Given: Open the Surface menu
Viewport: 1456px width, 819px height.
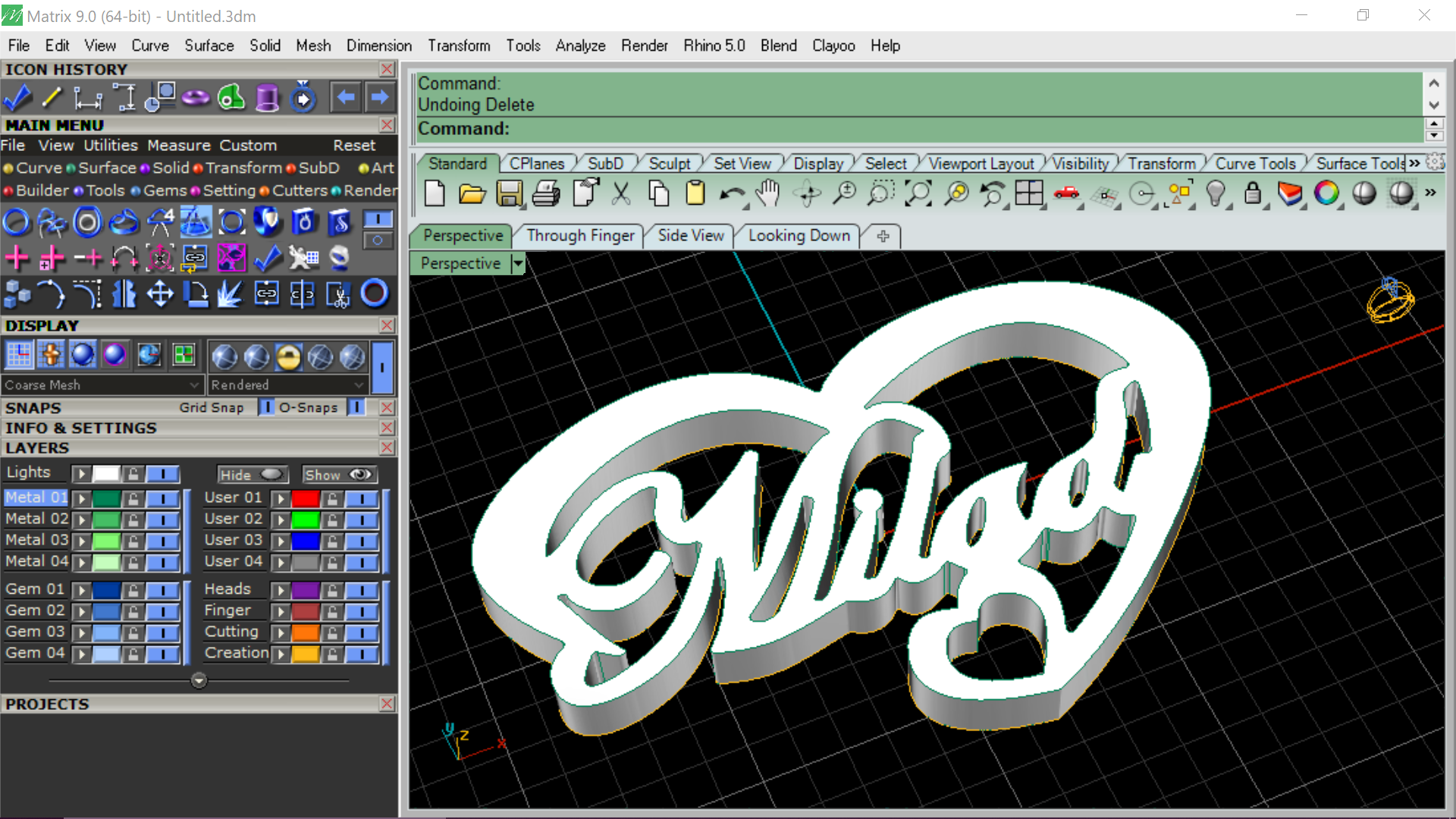Looking at the screenshot, I should [209, 45].
